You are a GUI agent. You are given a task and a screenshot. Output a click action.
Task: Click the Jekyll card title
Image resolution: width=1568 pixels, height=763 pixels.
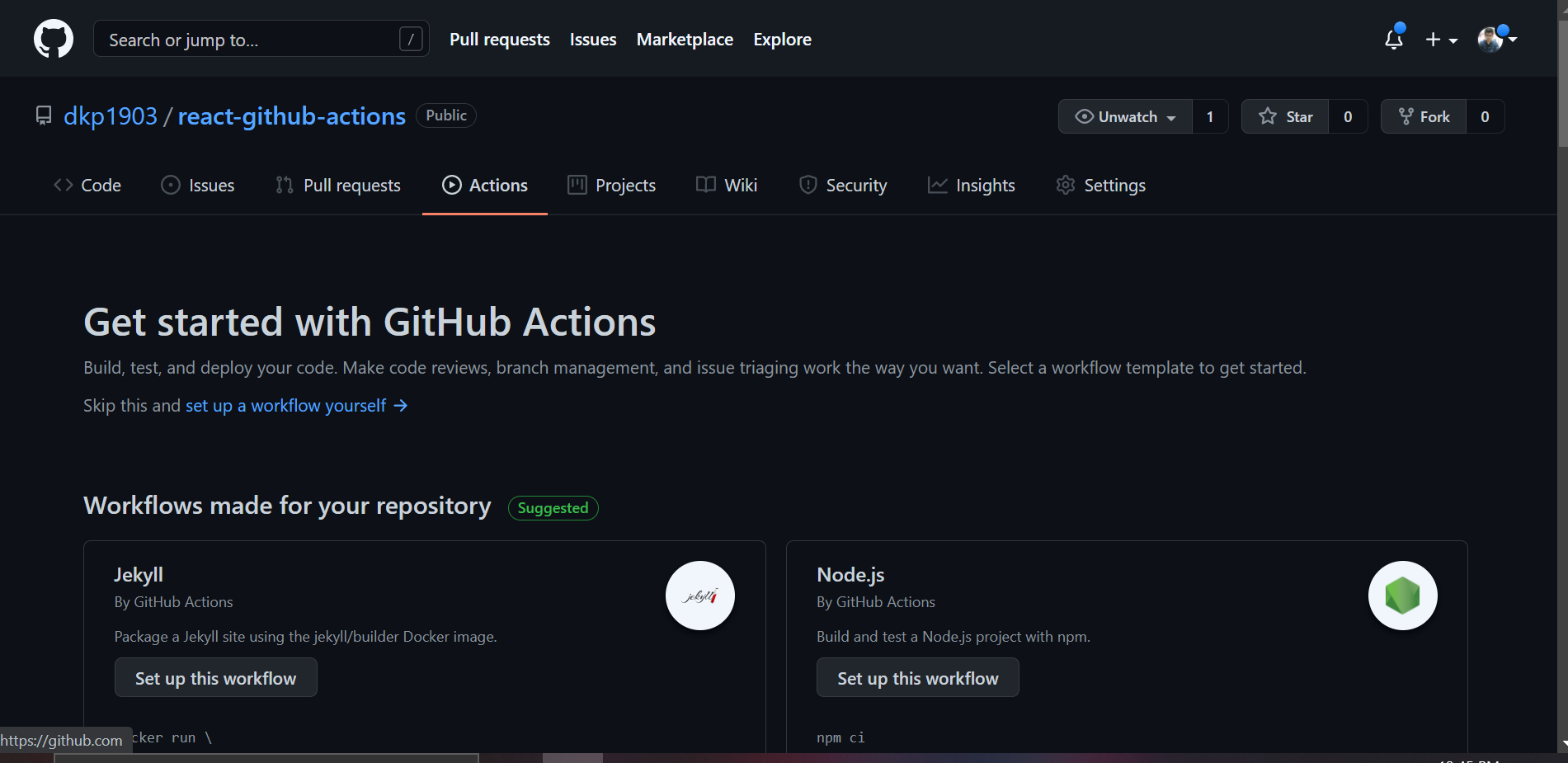(x=139, y=575)
